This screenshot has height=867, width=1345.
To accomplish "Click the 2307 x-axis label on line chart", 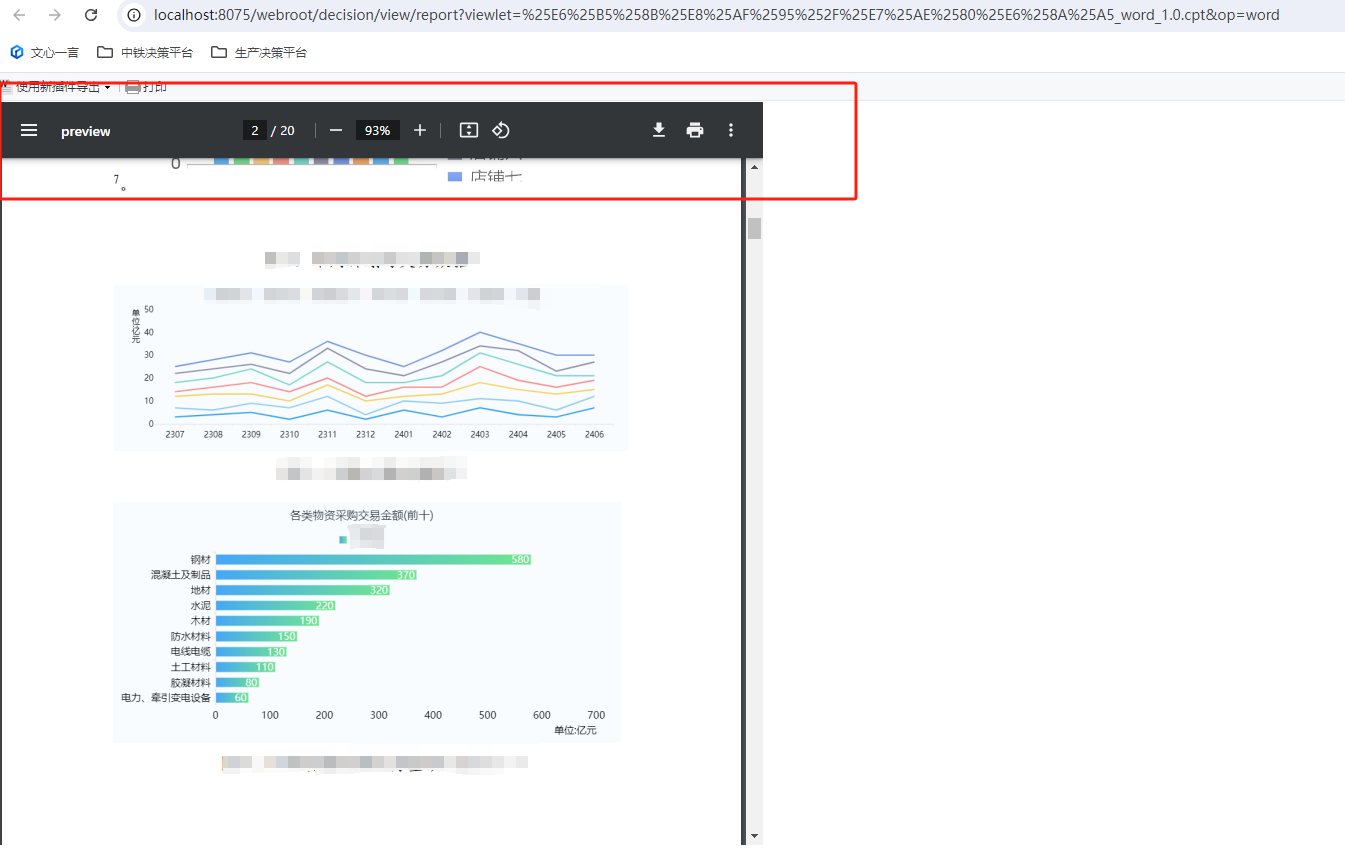I will point(175,435).
